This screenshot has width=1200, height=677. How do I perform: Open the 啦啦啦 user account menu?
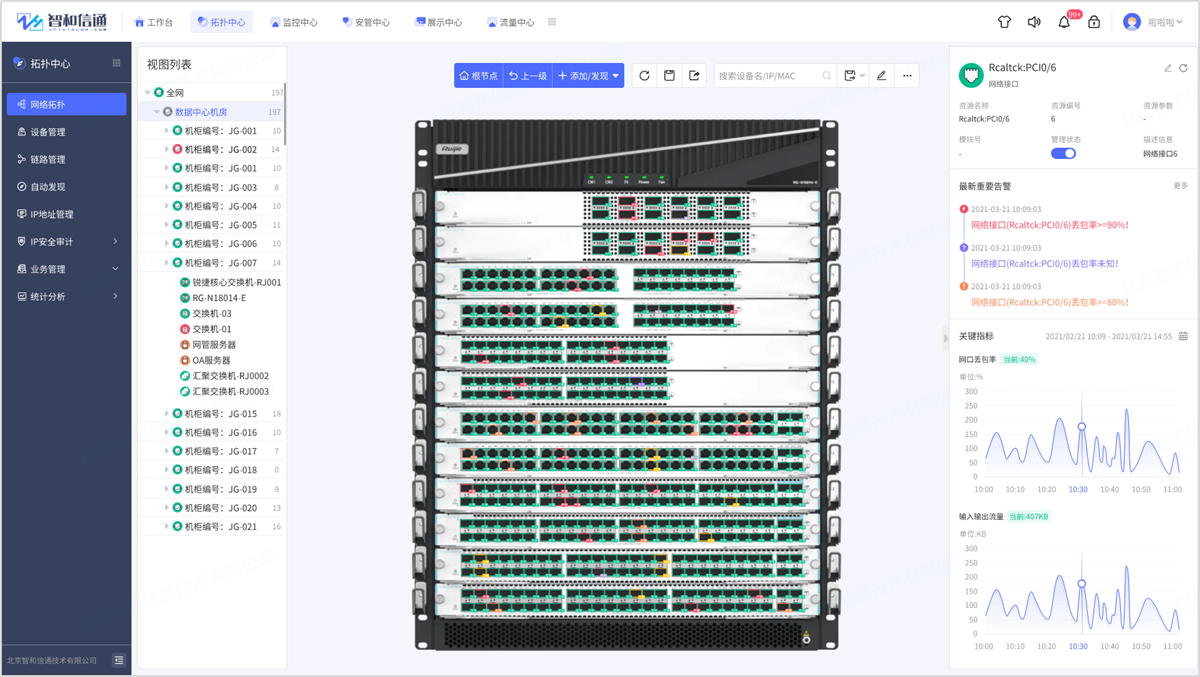1153,21
